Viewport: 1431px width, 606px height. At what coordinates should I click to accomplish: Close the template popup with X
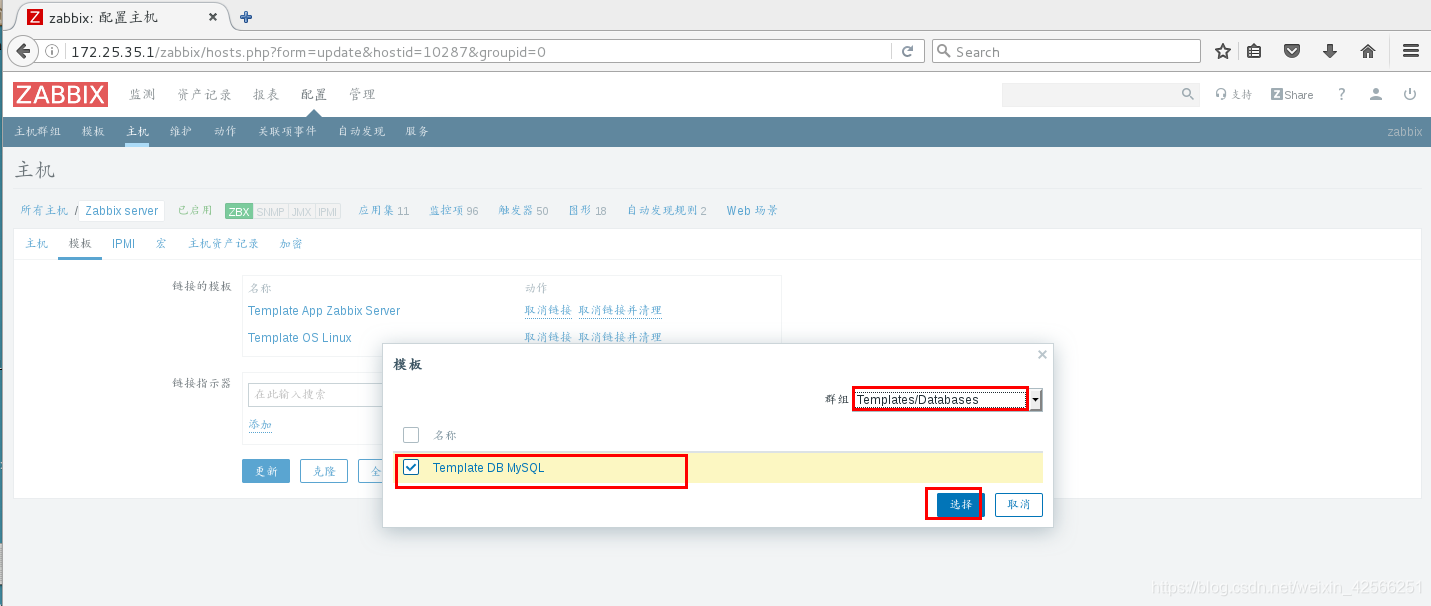[x=1042, y=354]
